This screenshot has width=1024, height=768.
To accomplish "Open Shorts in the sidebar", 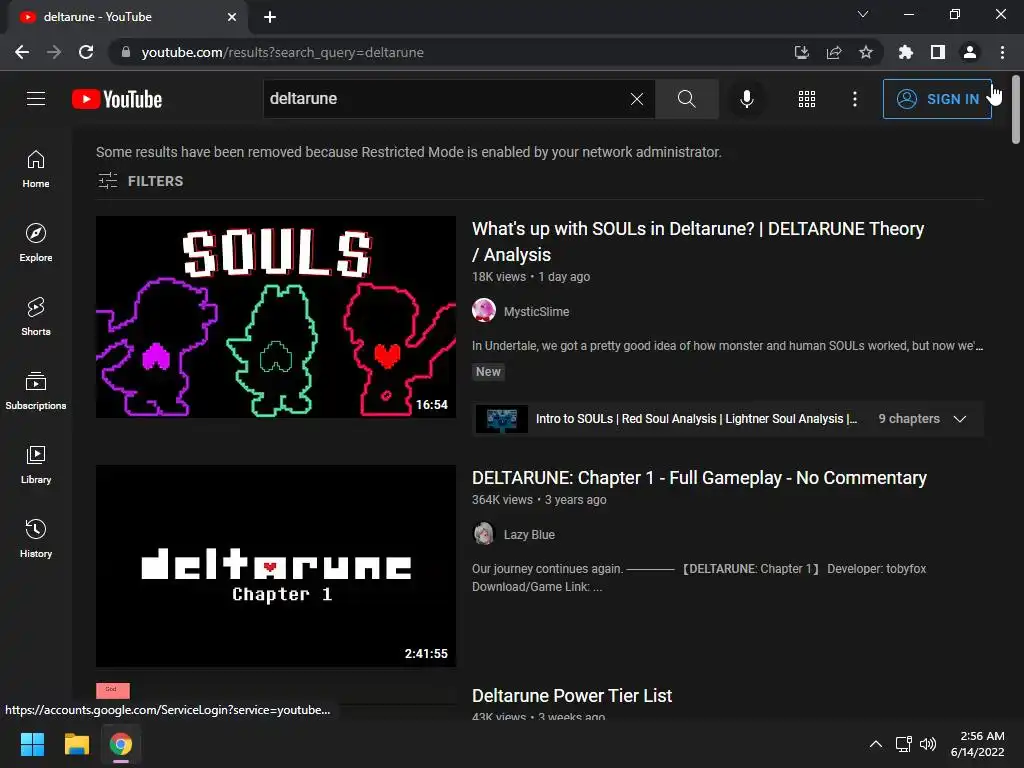I will click(36, 317).
